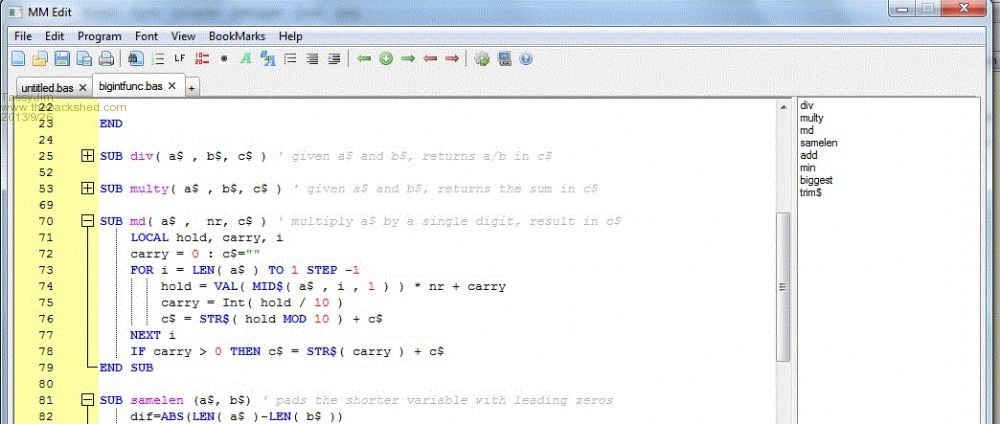Click the blue help question mark icon
This screenshot has height=424, width=1000.
click(526, 59)
